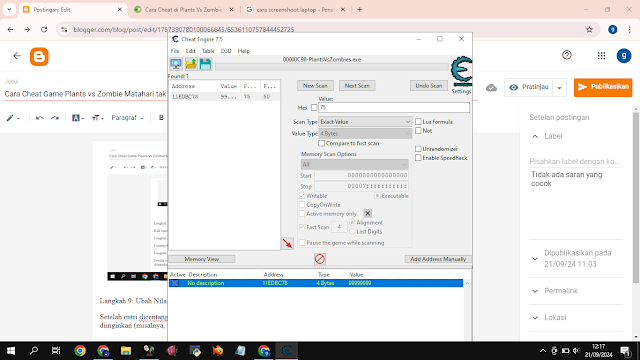640x360 pixels.
Task: Click Add Address Manually
Action: pyautogui.click(x=438, y=259)
